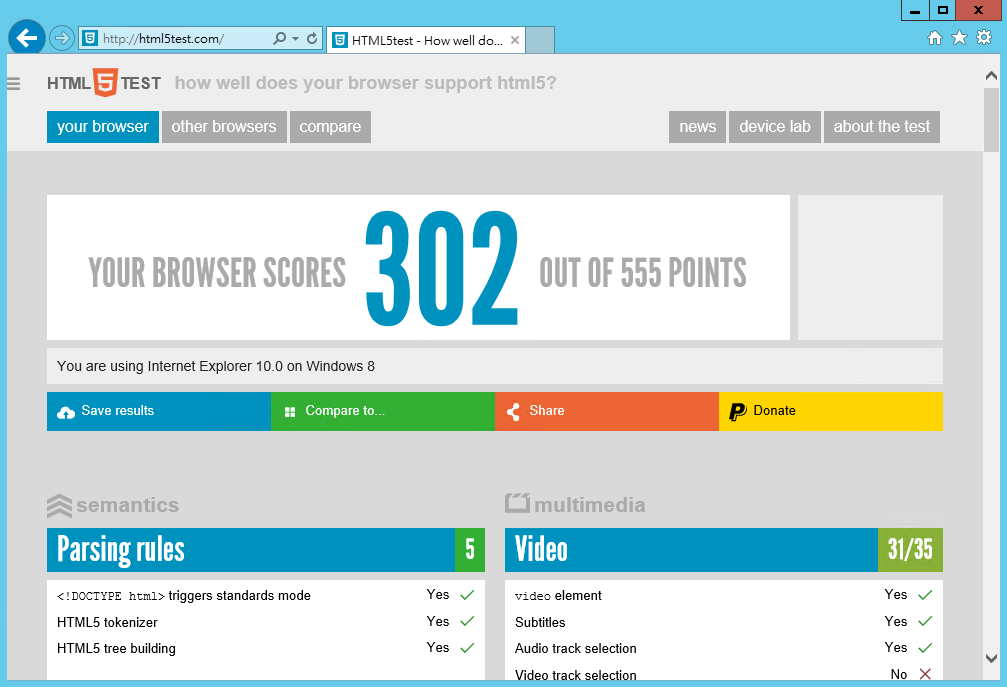The width and height of the screenshot is (1007, 687).
Task: Open the 'compare' tab
Action: coord(330,127)
